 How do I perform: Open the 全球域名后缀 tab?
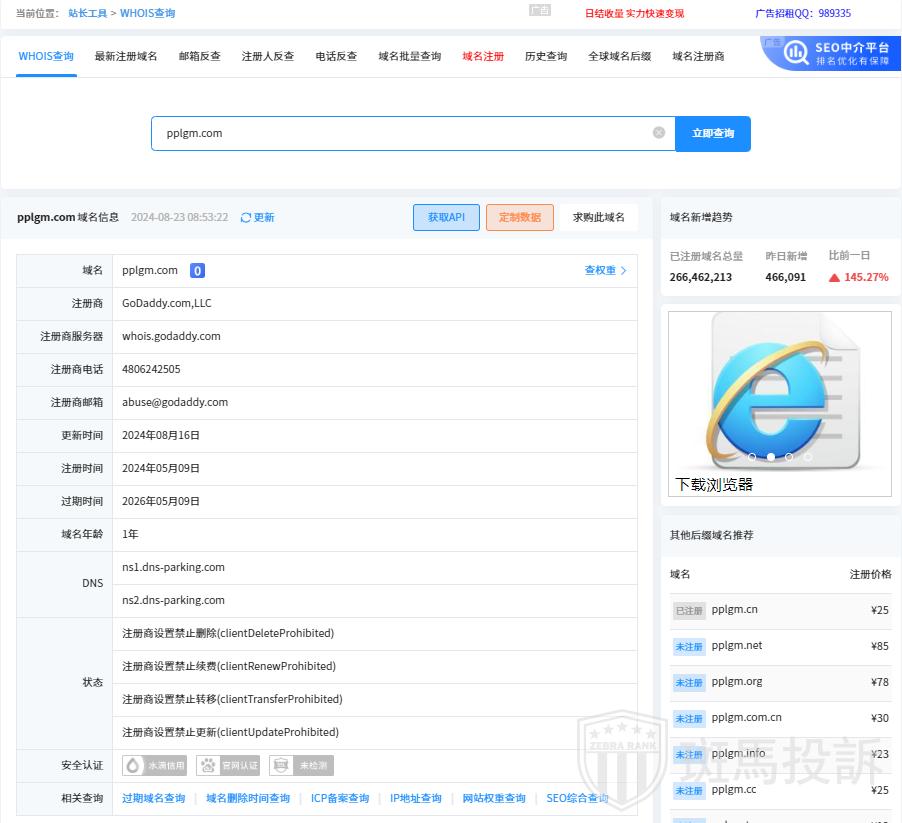coord(619,57)
